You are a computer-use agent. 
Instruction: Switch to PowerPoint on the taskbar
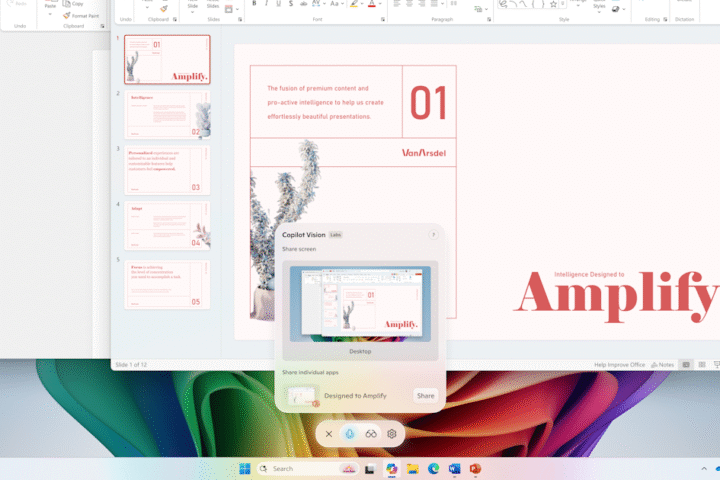(x=475, y=469)
